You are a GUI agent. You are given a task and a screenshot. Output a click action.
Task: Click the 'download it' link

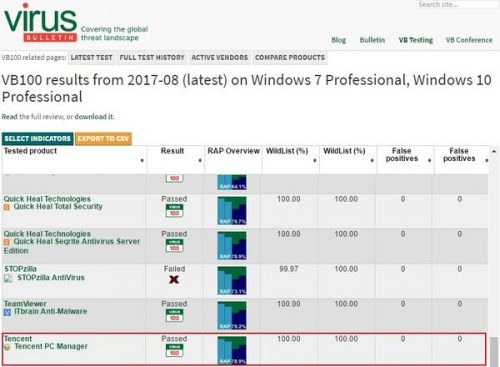point(94,117)
